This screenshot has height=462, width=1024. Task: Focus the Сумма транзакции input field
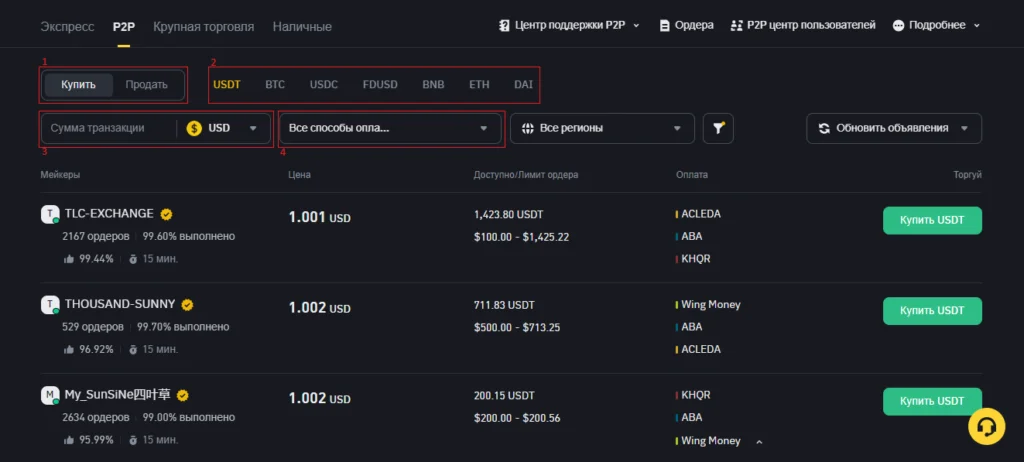click(x=108, y=128)
